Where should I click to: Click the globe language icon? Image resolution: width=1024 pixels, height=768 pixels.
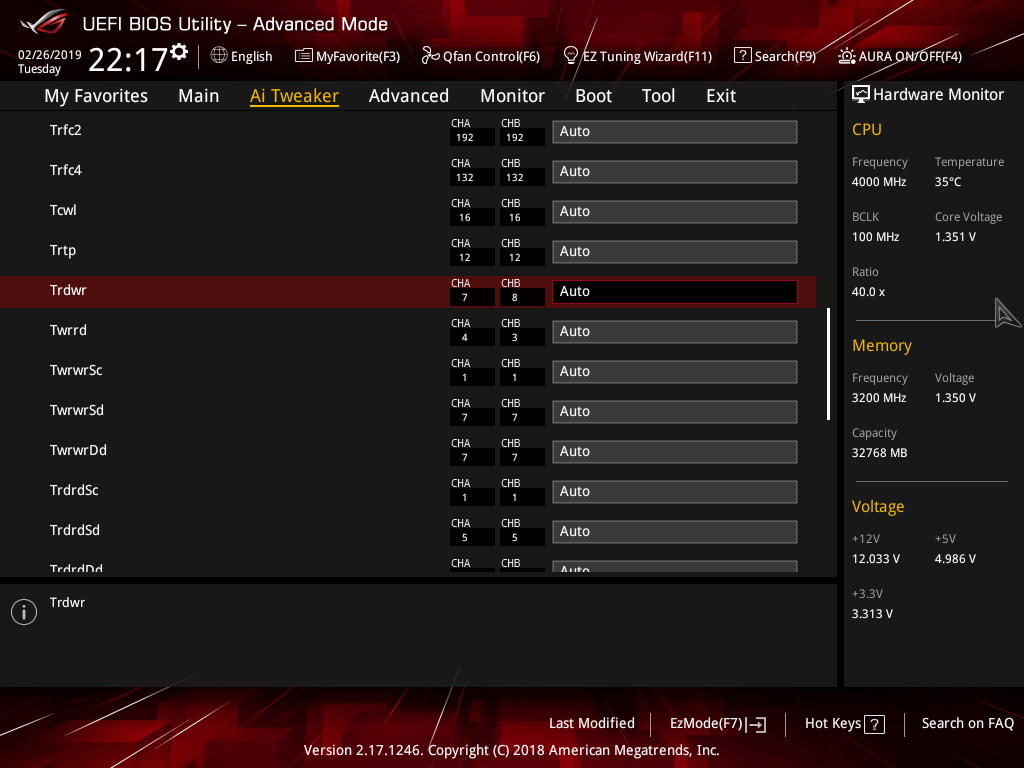coord(219,56)
